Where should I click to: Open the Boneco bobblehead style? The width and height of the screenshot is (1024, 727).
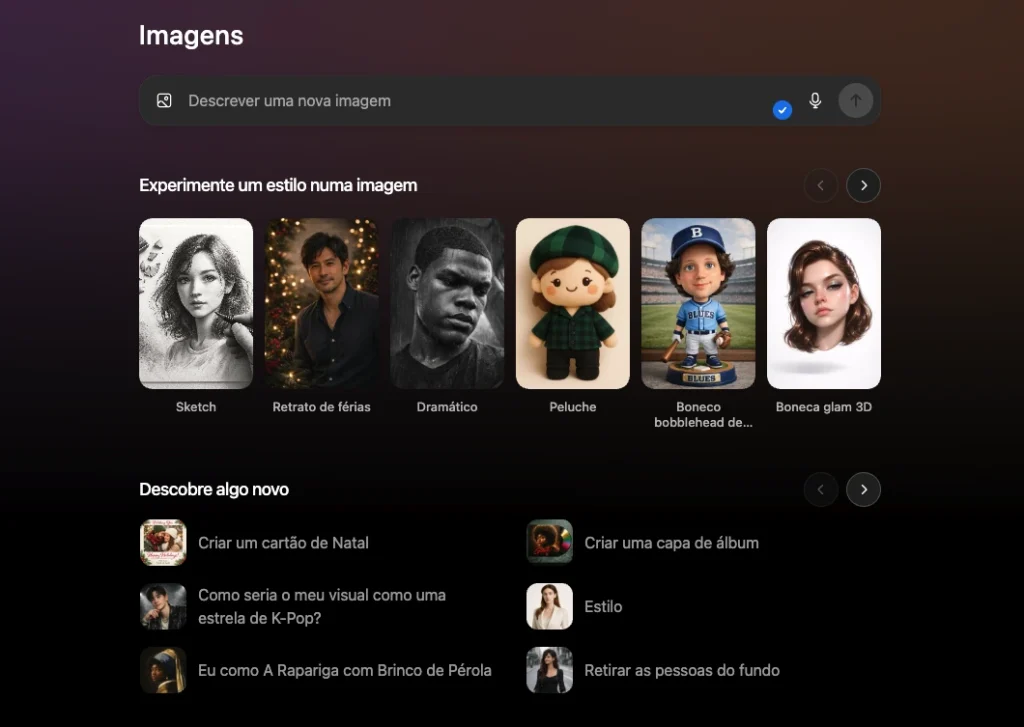pos(698,303)
